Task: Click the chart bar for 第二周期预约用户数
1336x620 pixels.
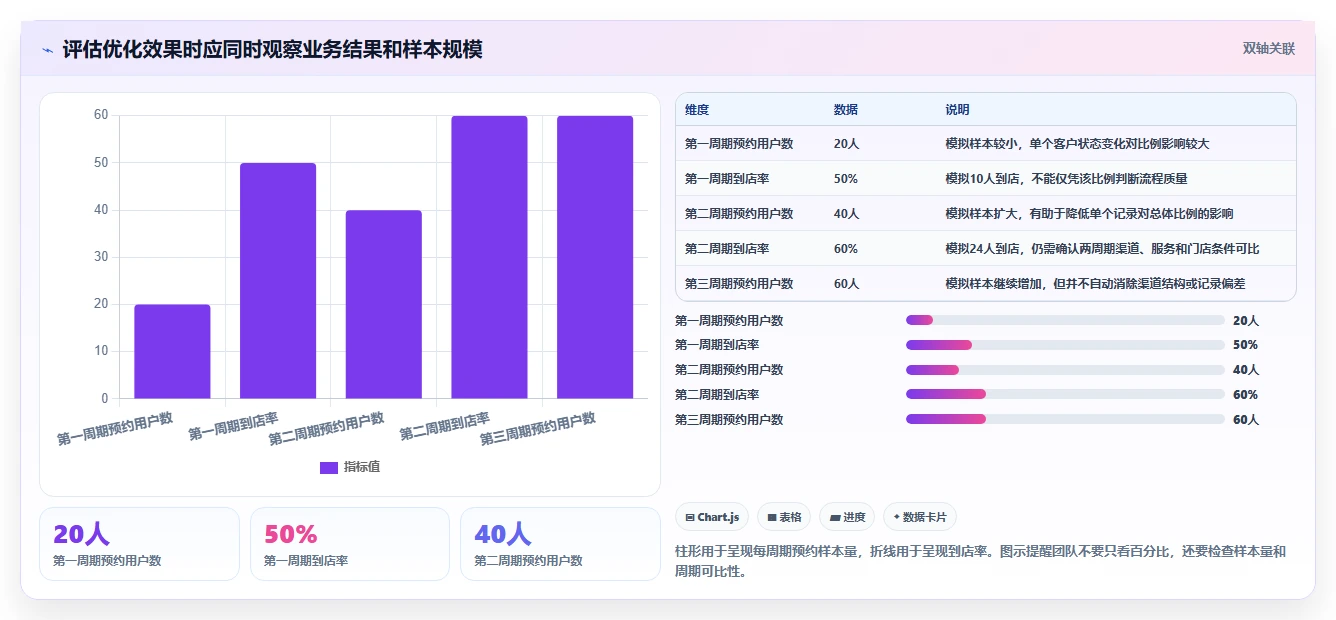Action: click(x=384, y=304)
